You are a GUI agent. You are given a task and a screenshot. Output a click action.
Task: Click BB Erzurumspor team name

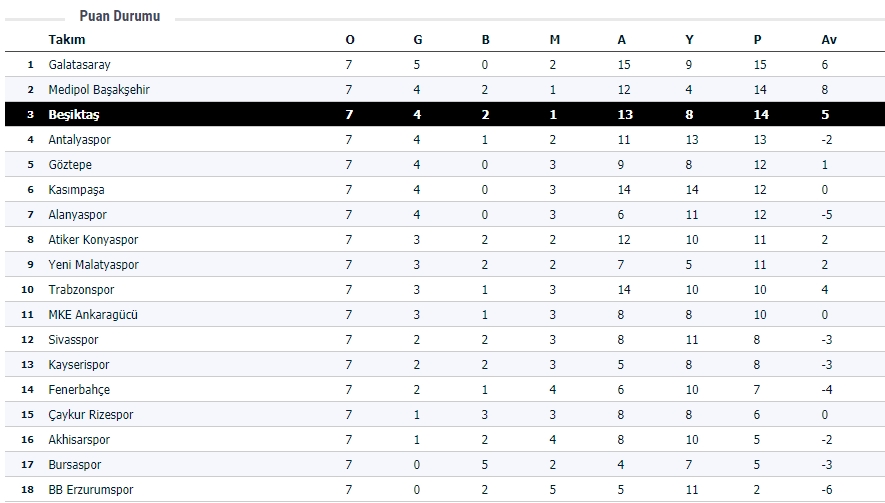[x=90, y=490]
